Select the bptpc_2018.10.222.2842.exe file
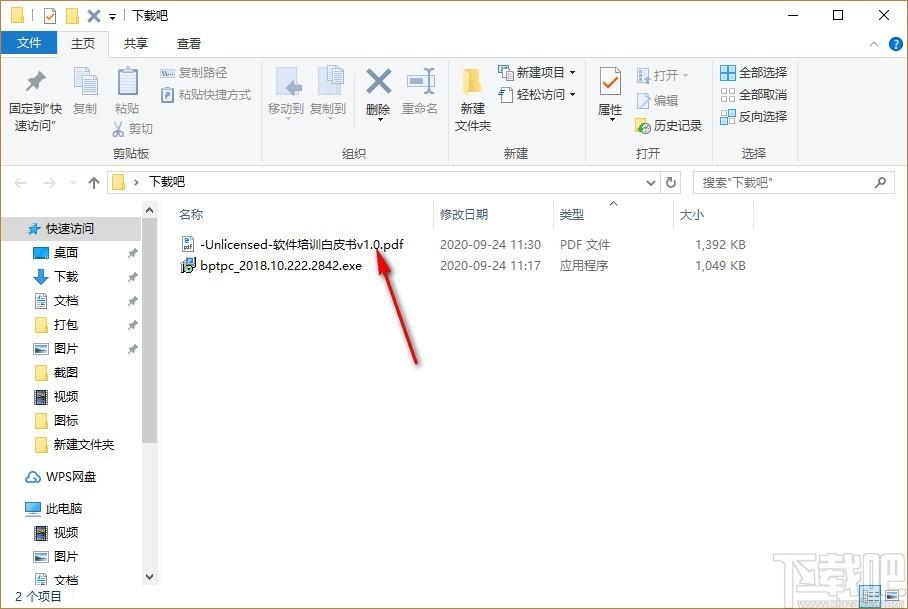This screenshot has height=609, width=908. 281,266
